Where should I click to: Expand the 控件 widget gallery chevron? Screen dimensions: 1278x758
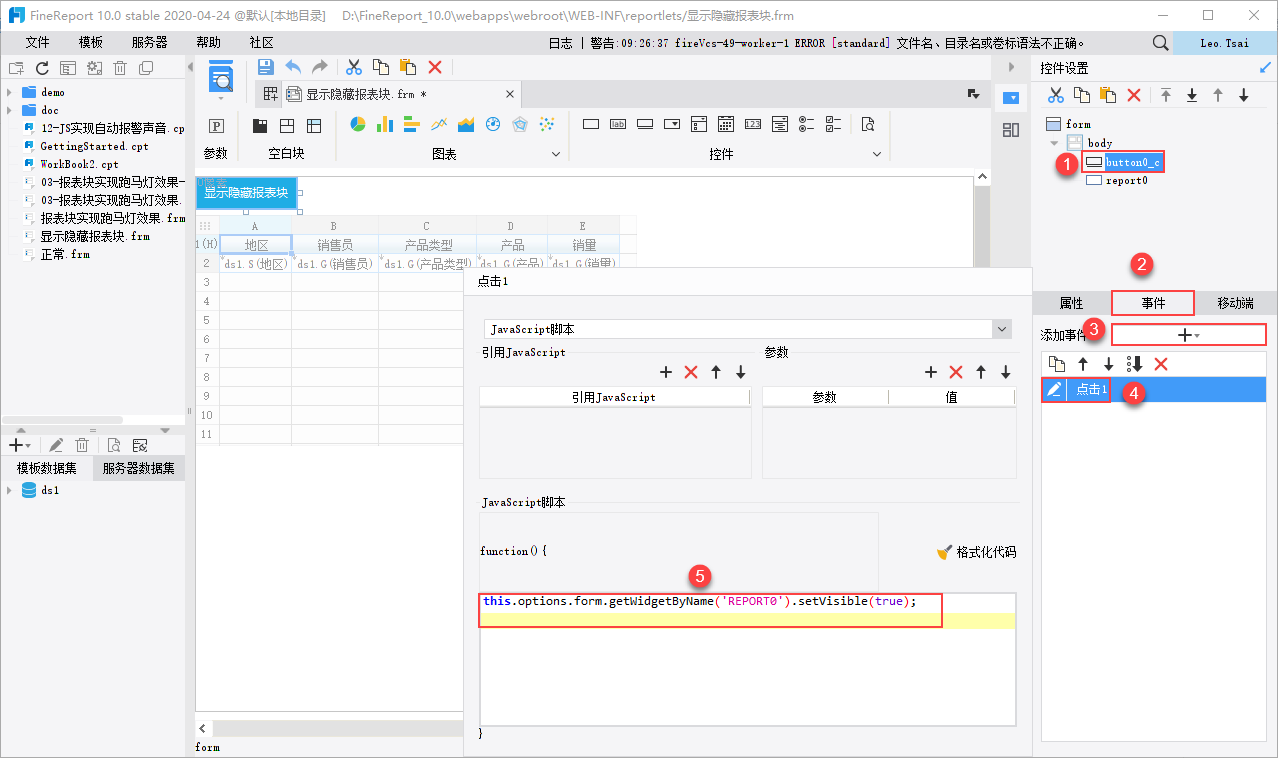[877, 154]
